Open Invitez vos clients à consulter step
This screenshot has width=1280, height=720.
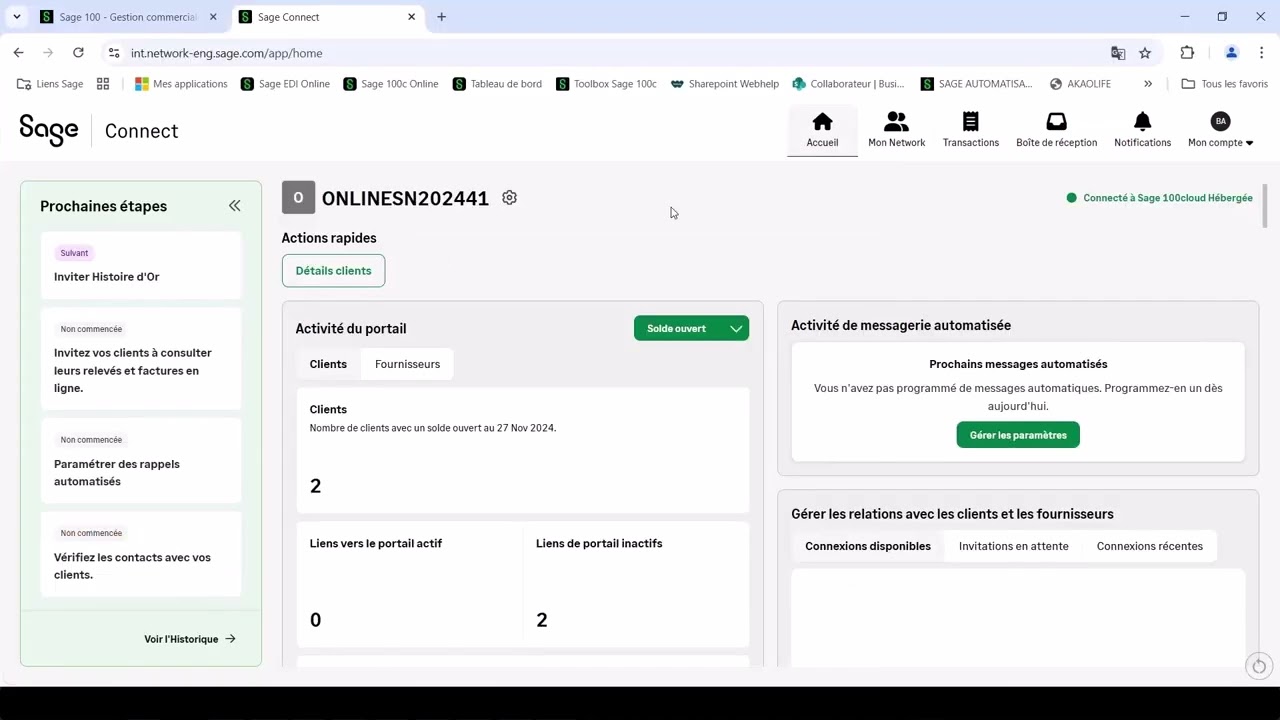141,359
